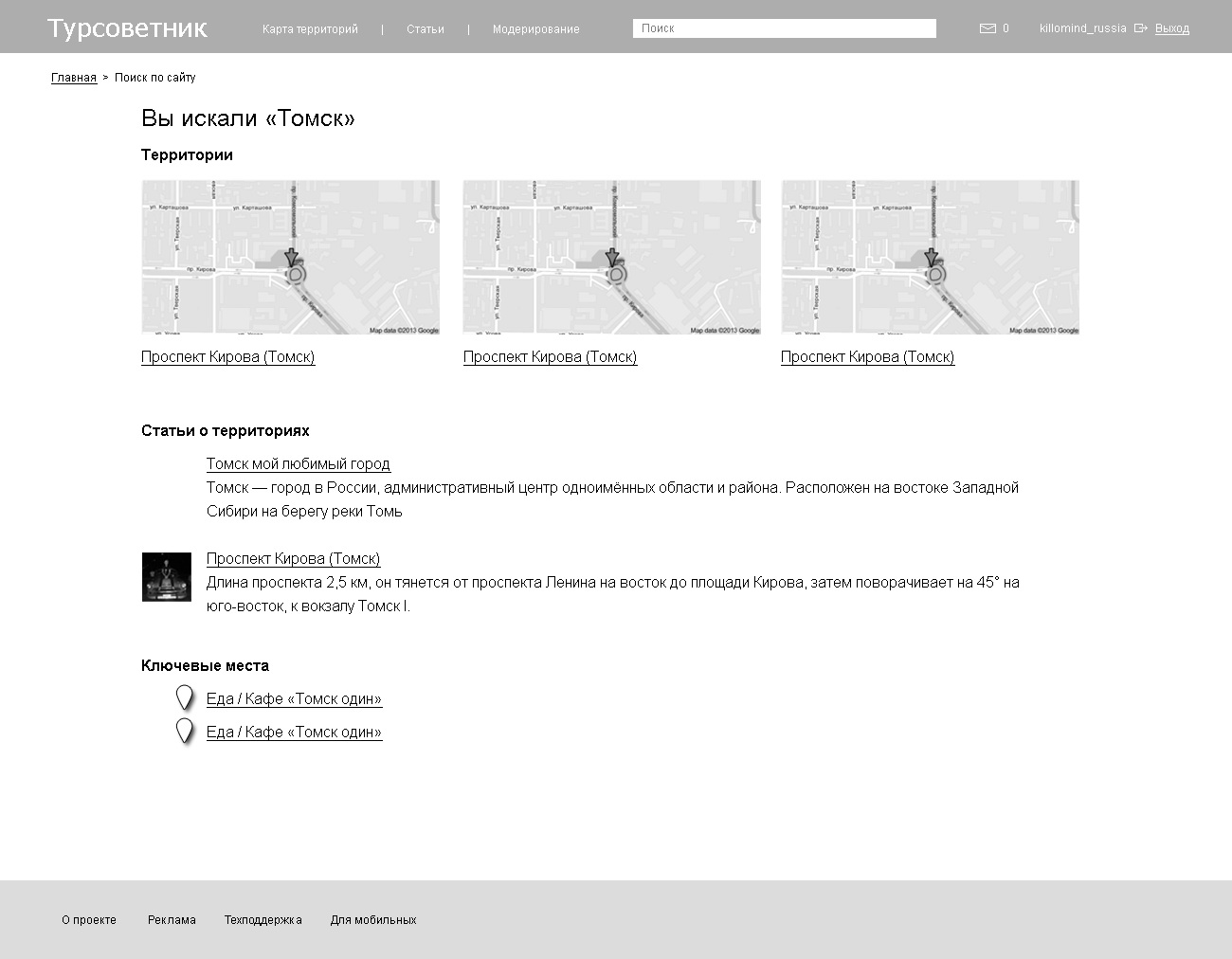Open the Карта территорий menu item
The image size is (1232, 959).
click(x=310, y=29)
